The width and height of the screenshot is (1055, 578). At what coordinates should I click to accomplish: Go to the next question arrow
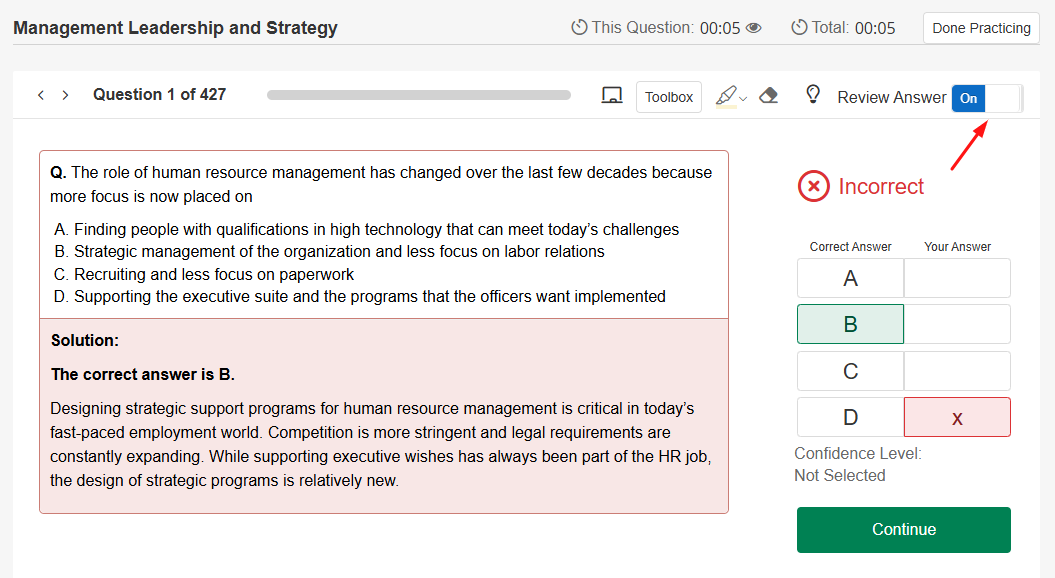click(x=65, y=95)
